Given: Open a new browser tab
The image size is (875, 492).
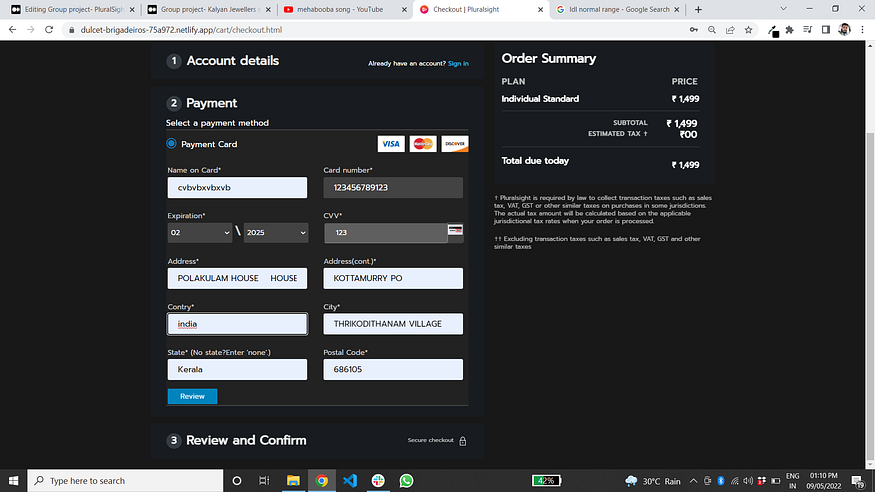Looking at the screenshot, I should pyautogui.click(x=698, y=9).
